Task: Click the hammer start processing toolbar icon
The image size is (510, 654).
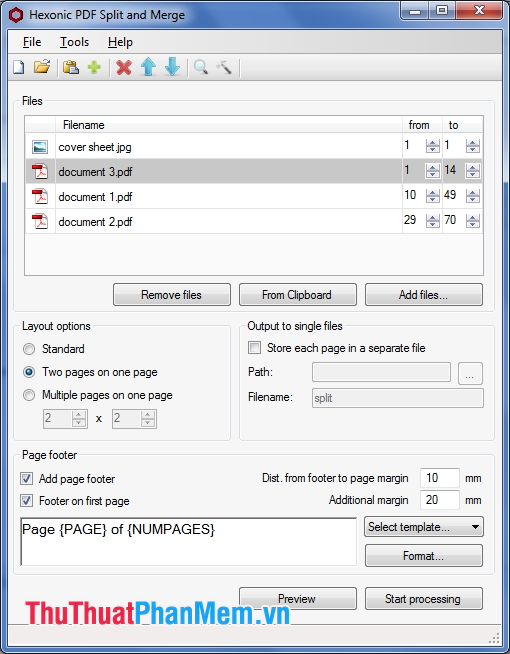Action: (x=224, y=67)
